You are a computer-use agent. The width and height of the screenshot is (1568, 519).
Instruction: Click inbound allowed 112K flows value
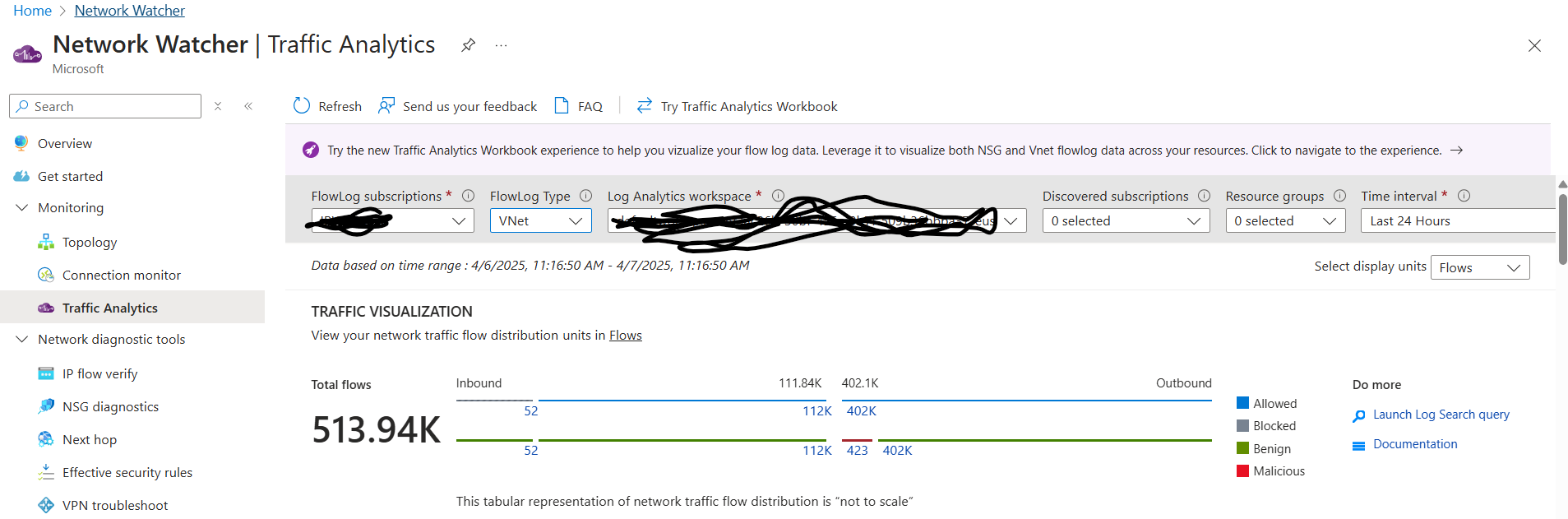click(x=817, y=410)
